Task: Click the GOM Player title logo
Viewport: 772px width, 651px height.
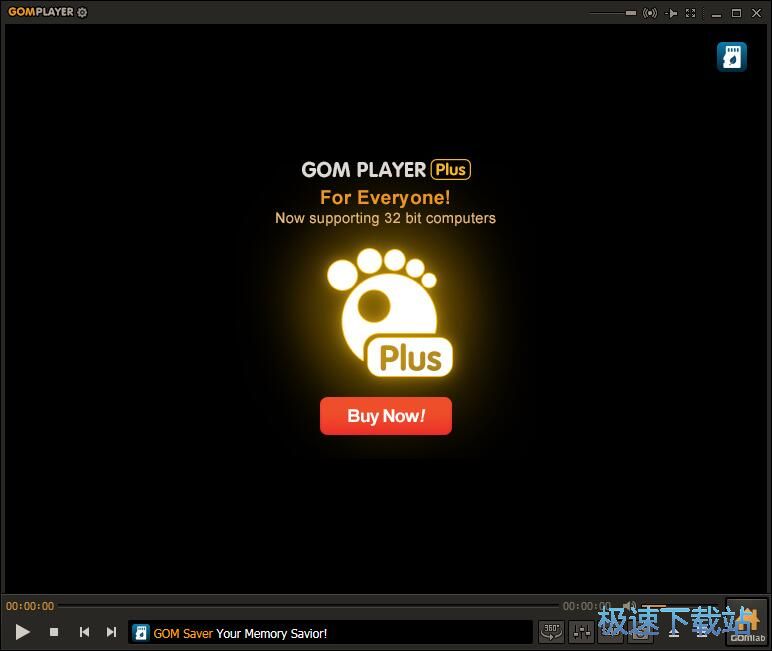Action: (x=41, y=12)
